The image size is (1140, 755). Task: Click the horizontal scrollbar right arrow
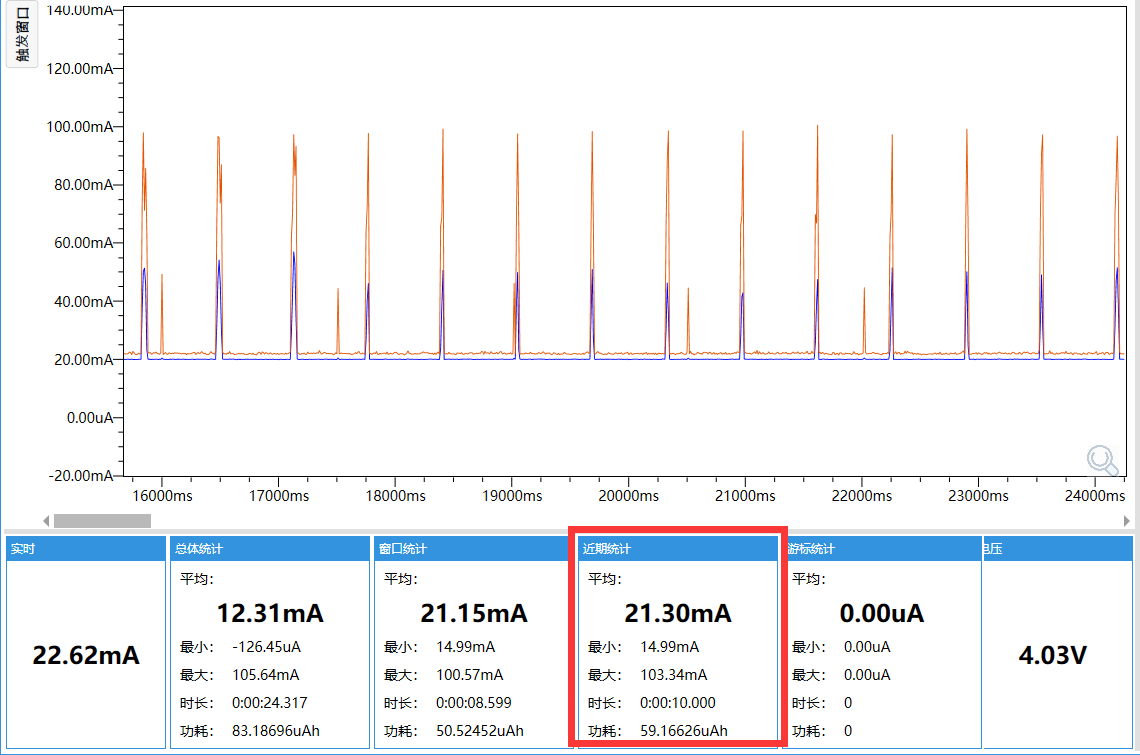coord(1126,521)
